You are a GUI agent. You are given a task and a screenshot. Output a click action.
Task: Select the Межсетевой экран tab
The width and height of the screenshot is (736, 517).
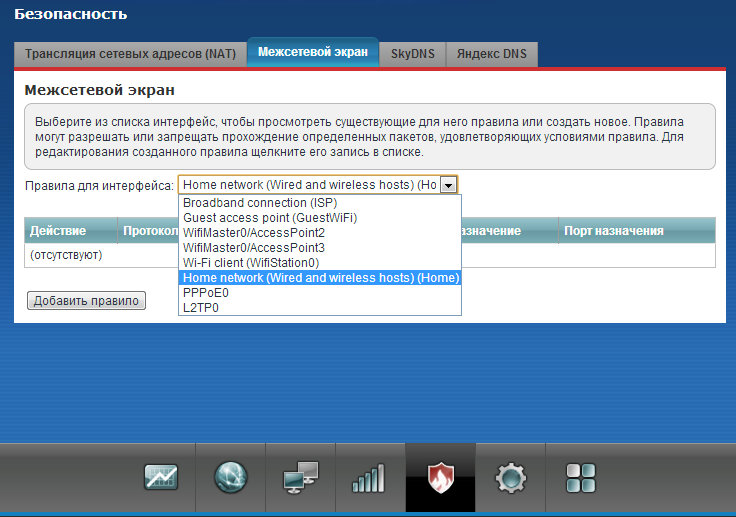(312, 52)
